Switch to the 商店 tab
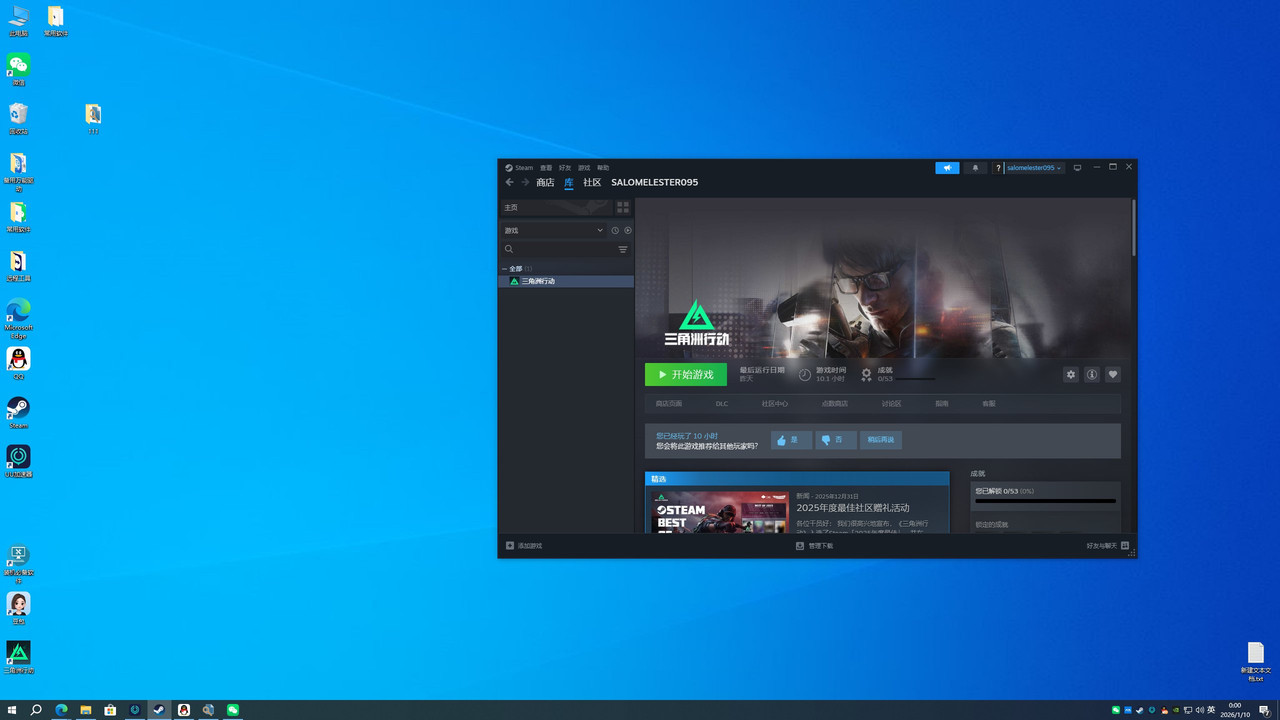 (x=545, y=183)
